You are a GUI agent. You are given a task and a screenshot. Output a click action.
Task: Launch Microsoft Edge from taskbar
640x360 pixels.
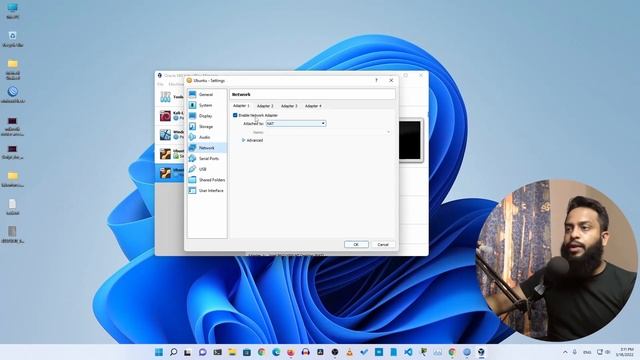coord(276,352)
